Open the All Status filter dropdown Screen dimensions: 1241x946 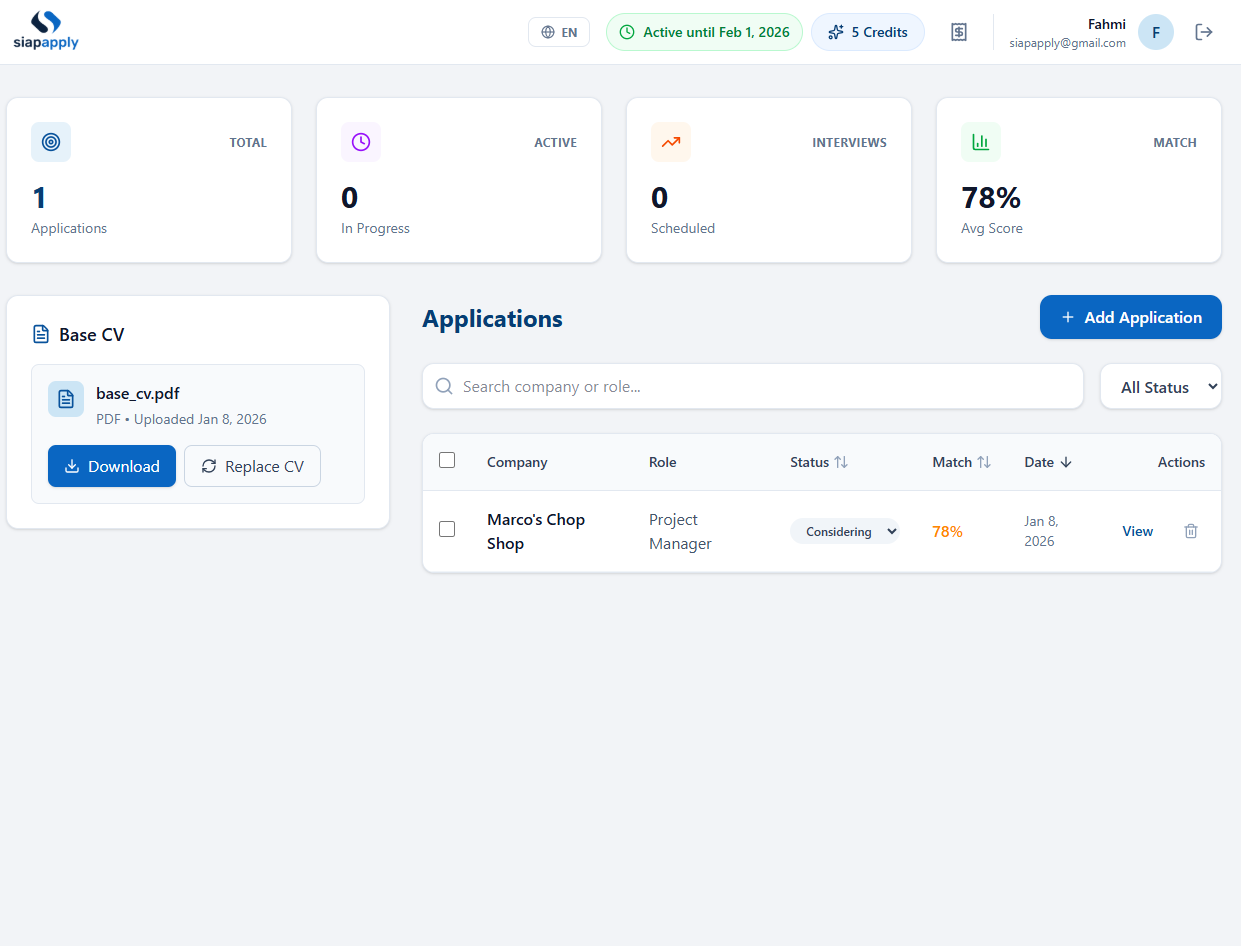[x=1161, y=386]
